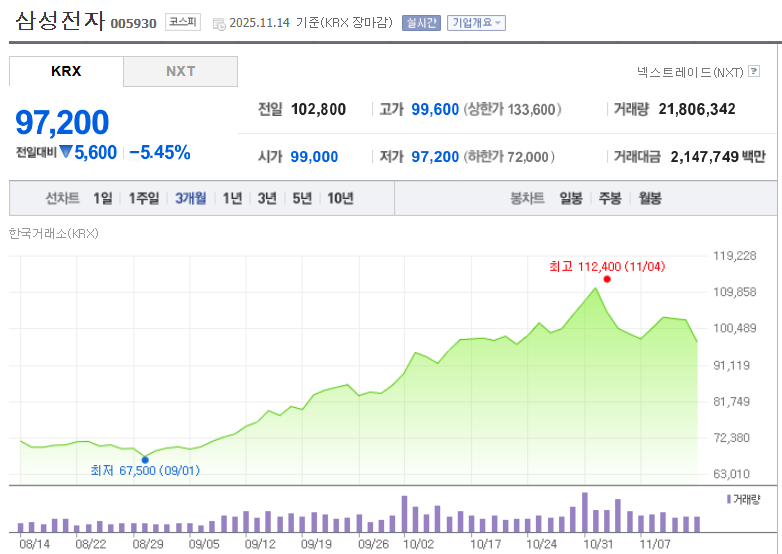Click the tallest volume bar near 10/31
The height and width of the screenshot is (554, 782).
(585, 512)
